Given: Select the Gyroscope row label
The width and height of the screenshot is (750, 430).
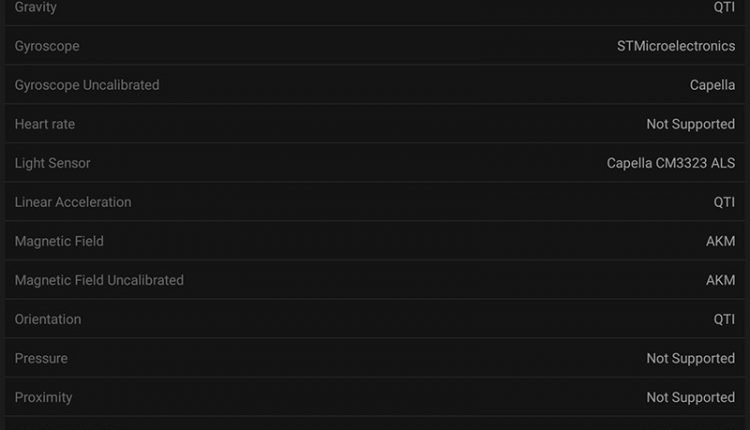Looking at the screenshot, I should click(x=47, y=46).
